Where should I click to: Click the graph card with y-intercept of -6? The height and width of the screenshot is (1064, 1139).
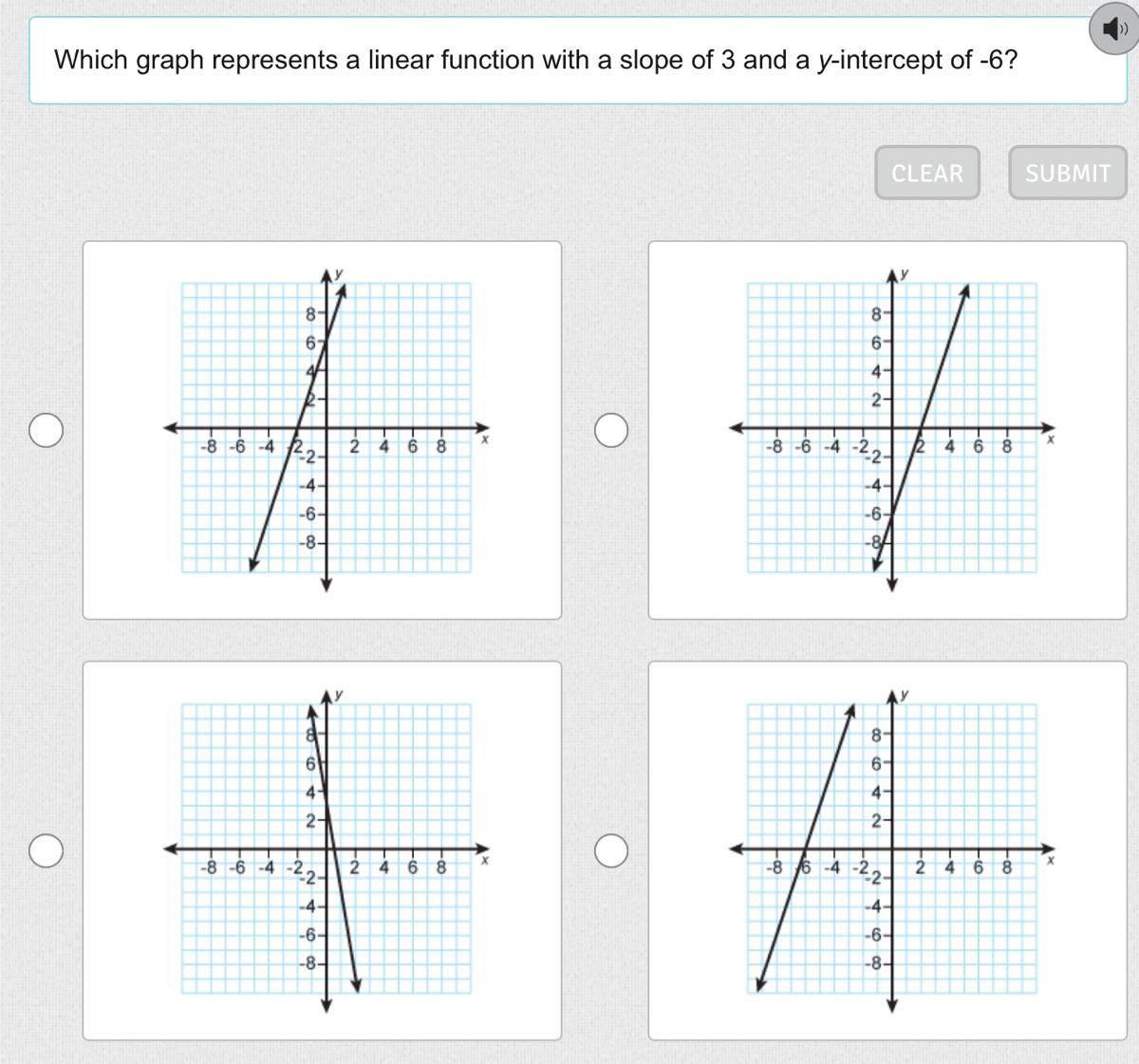(887, 430)
